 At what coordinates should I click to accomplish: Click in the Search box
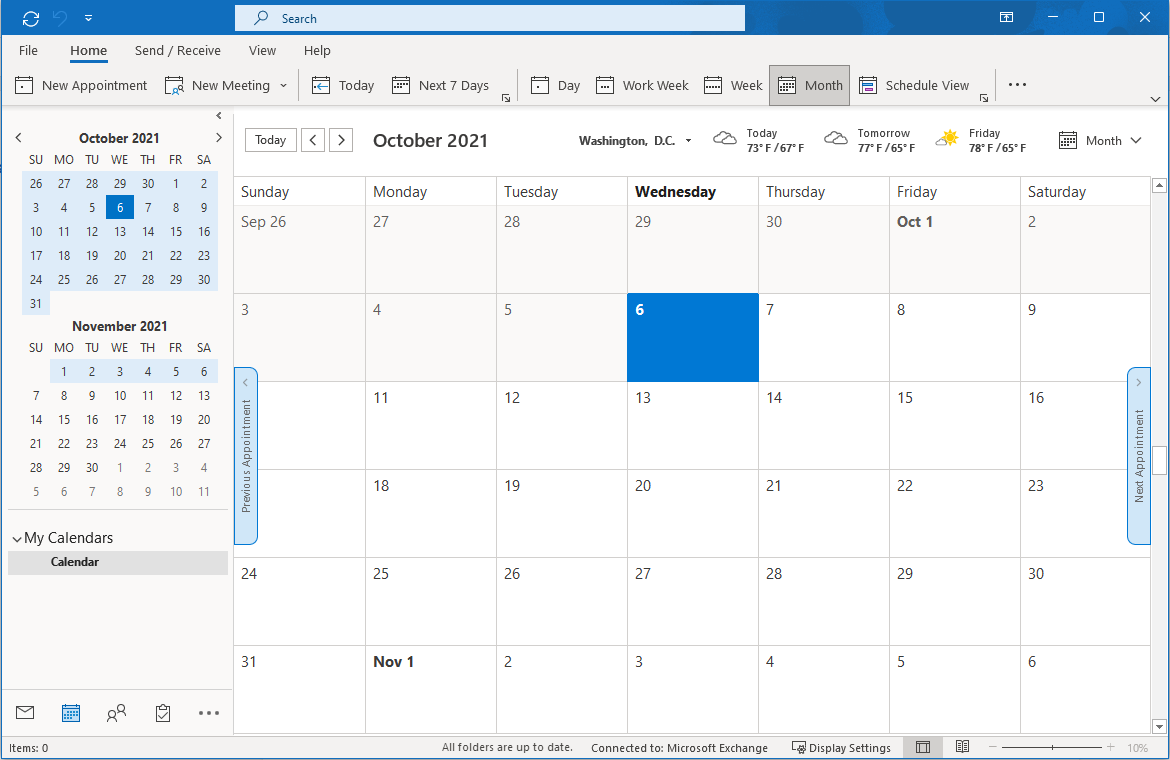(x=490, y=18)
